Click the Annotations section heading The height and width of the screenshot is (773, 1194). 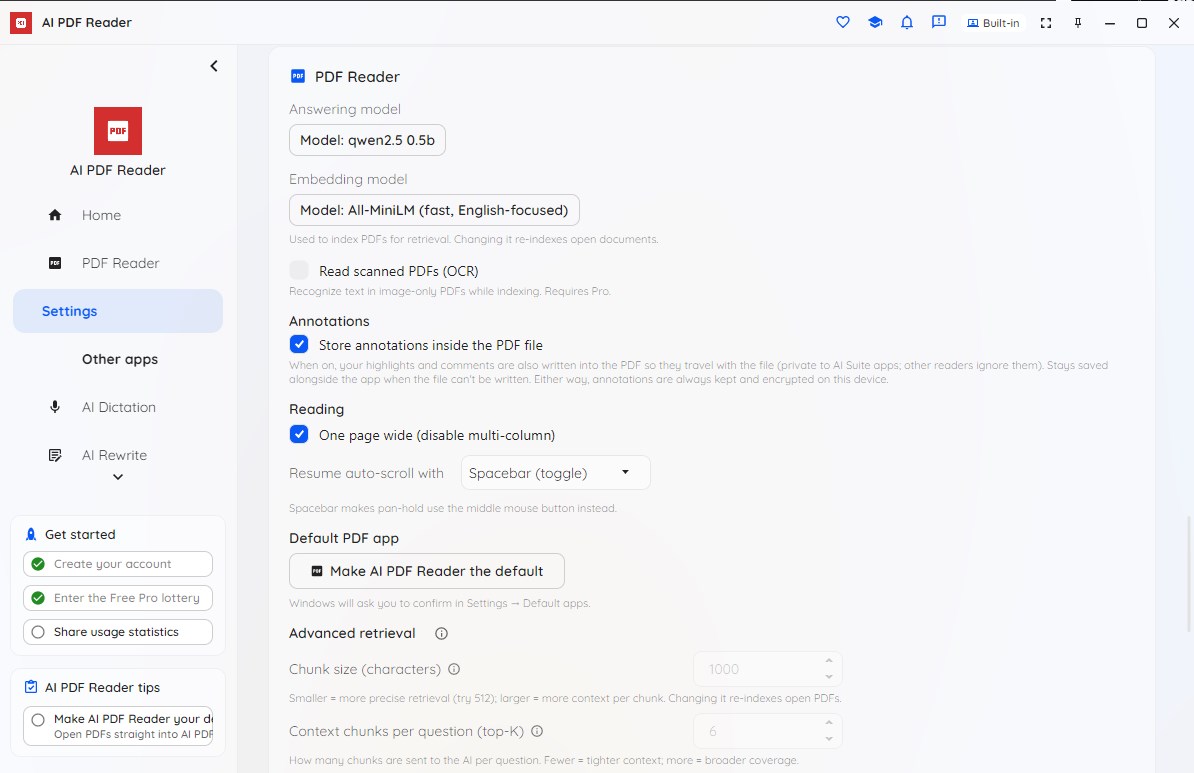[329, 321]
